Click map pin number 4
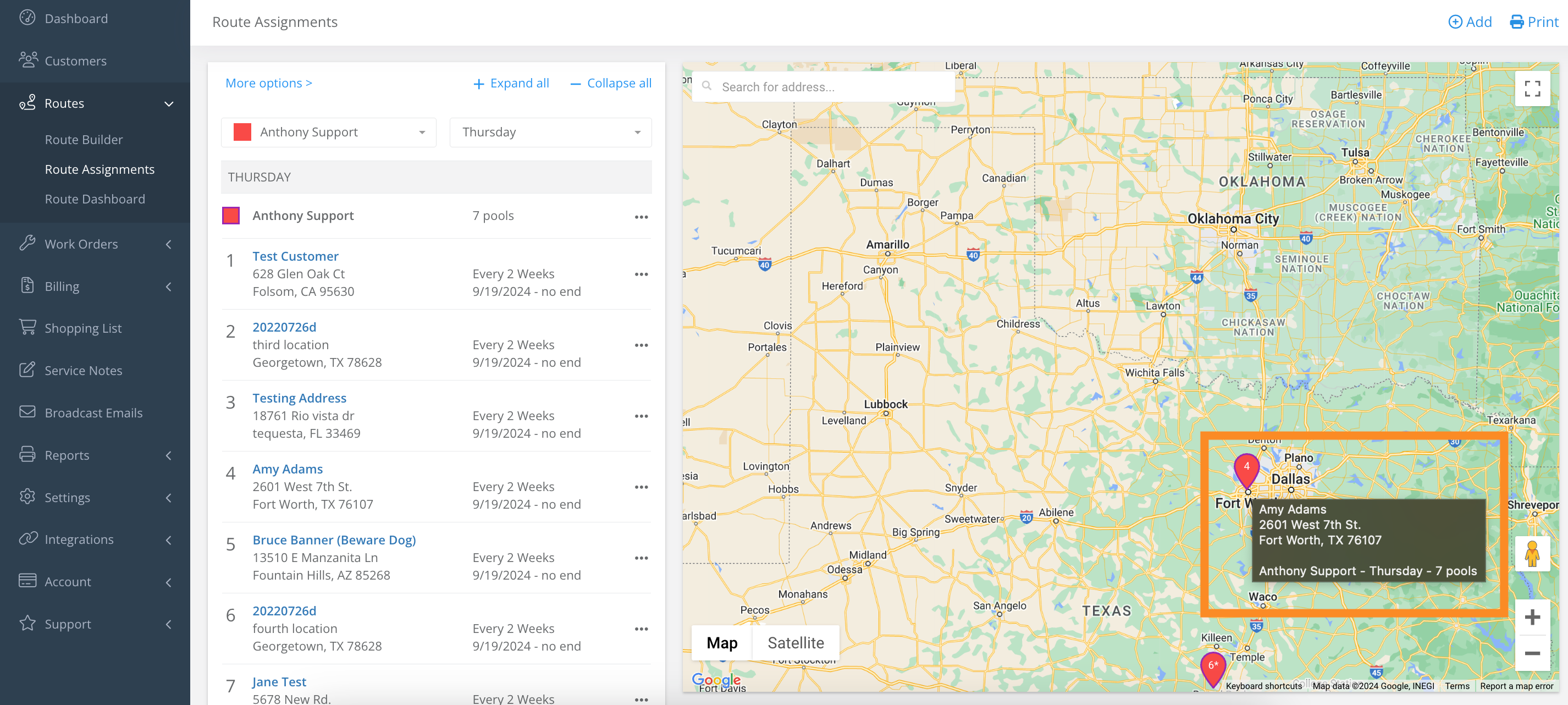 tap(1246, 470)
